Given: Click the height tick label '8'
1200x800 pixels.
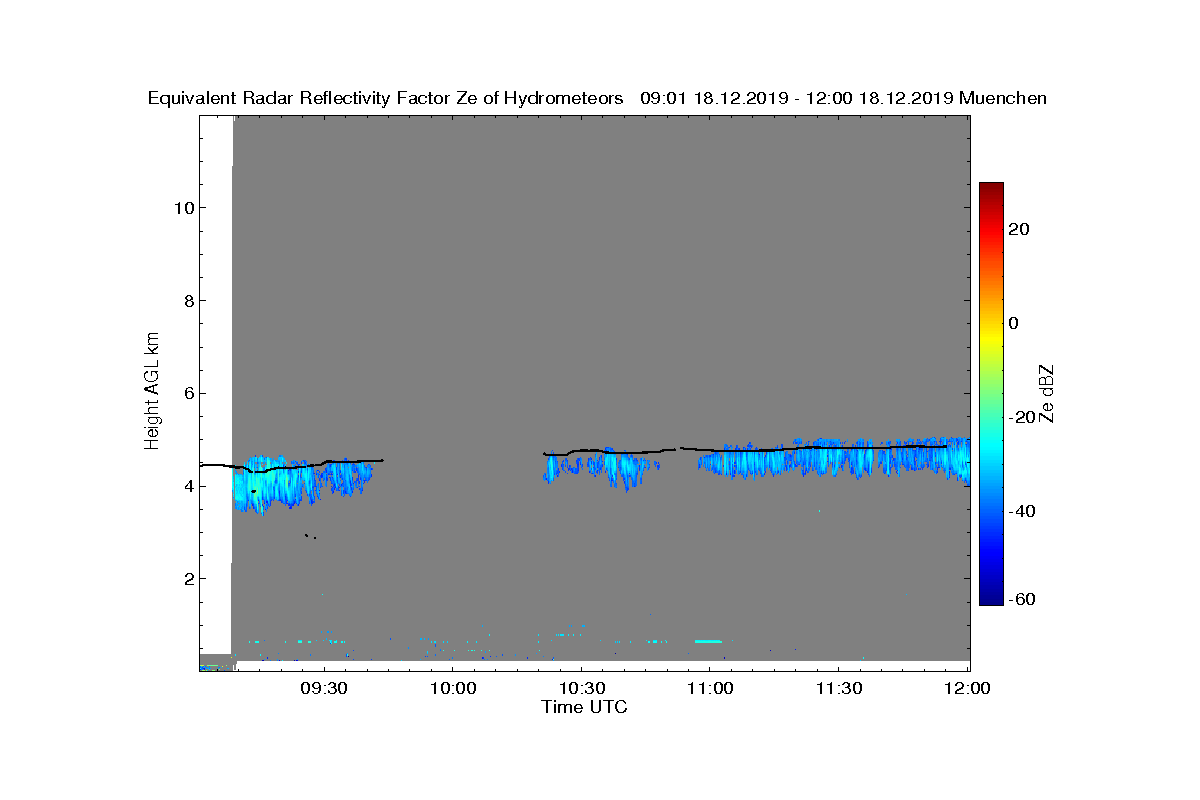Looking at the screenshot, I should 187,301.
